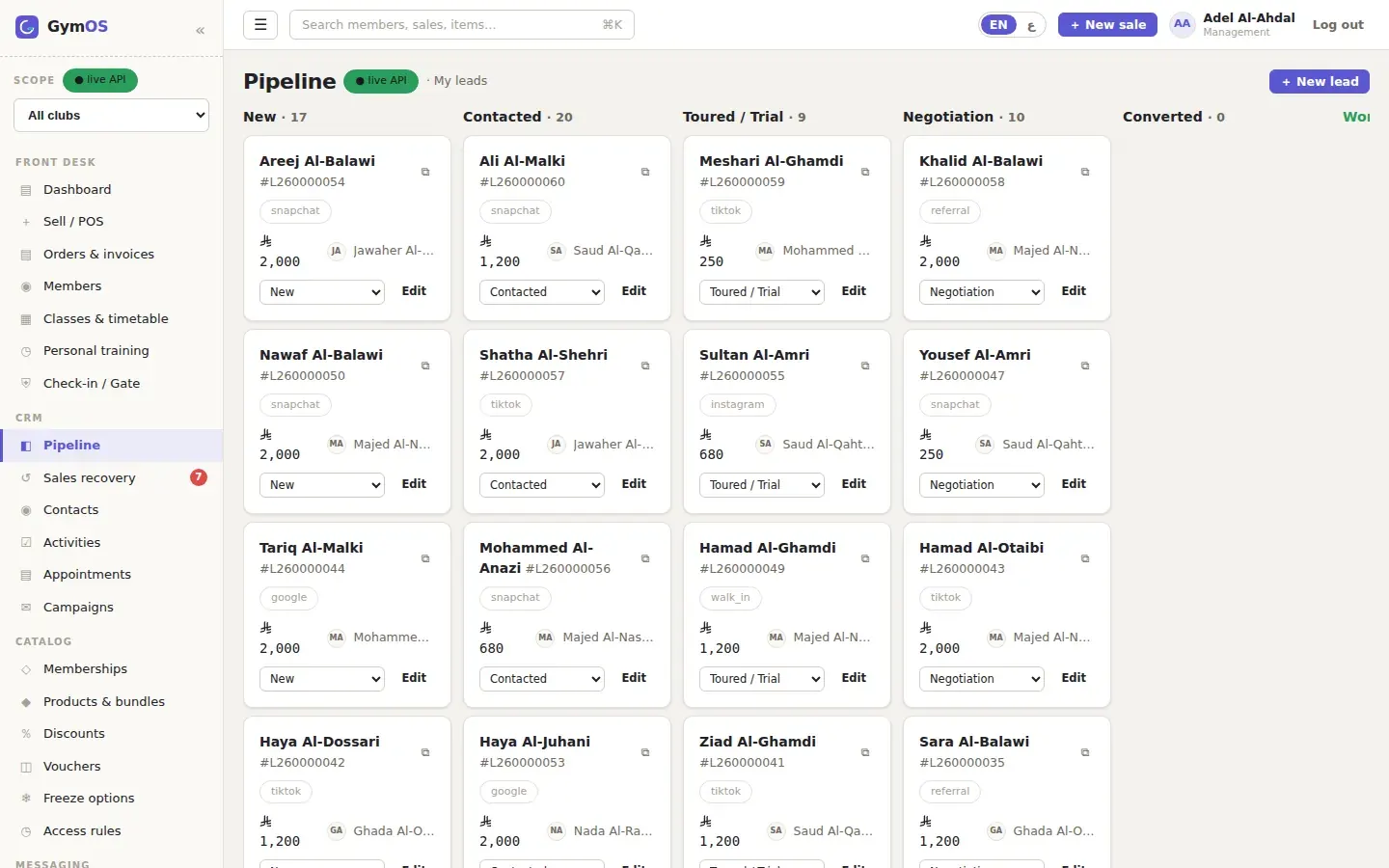Change Shatha Al-Shehri stage dropdown

coord(542,485)
